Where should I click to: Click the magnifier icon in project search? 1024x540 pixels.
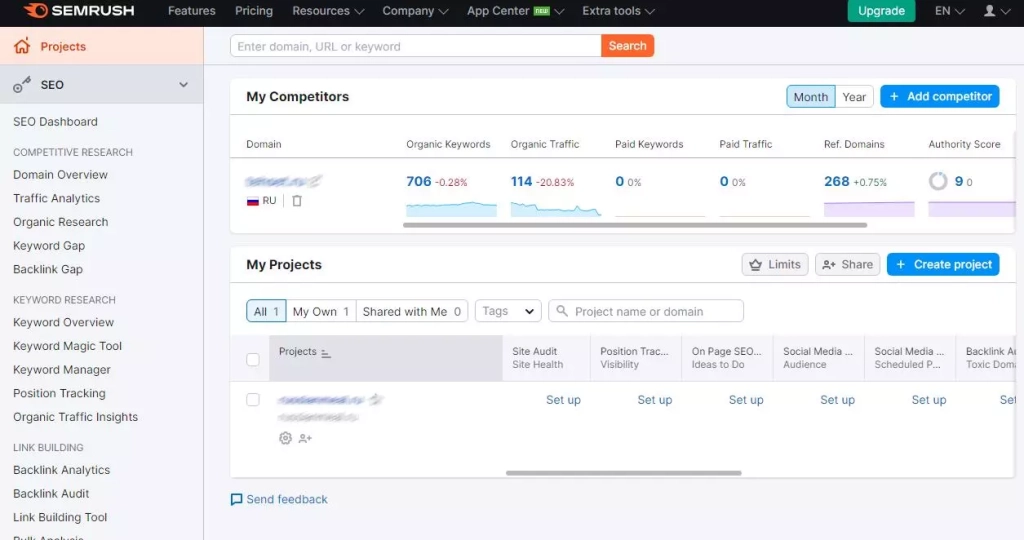(562, 311)
